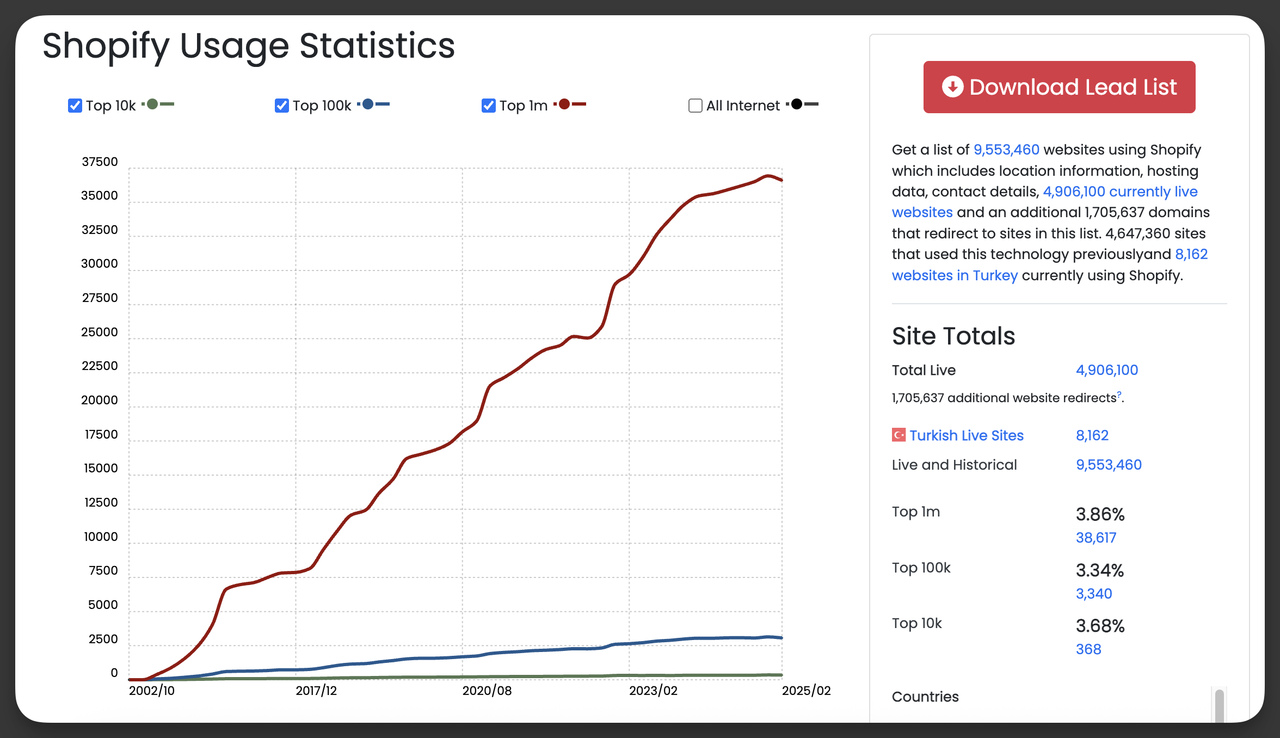Click the green Top 10k legend marker
Screen dimensions: 1280x738
(158, 104)
